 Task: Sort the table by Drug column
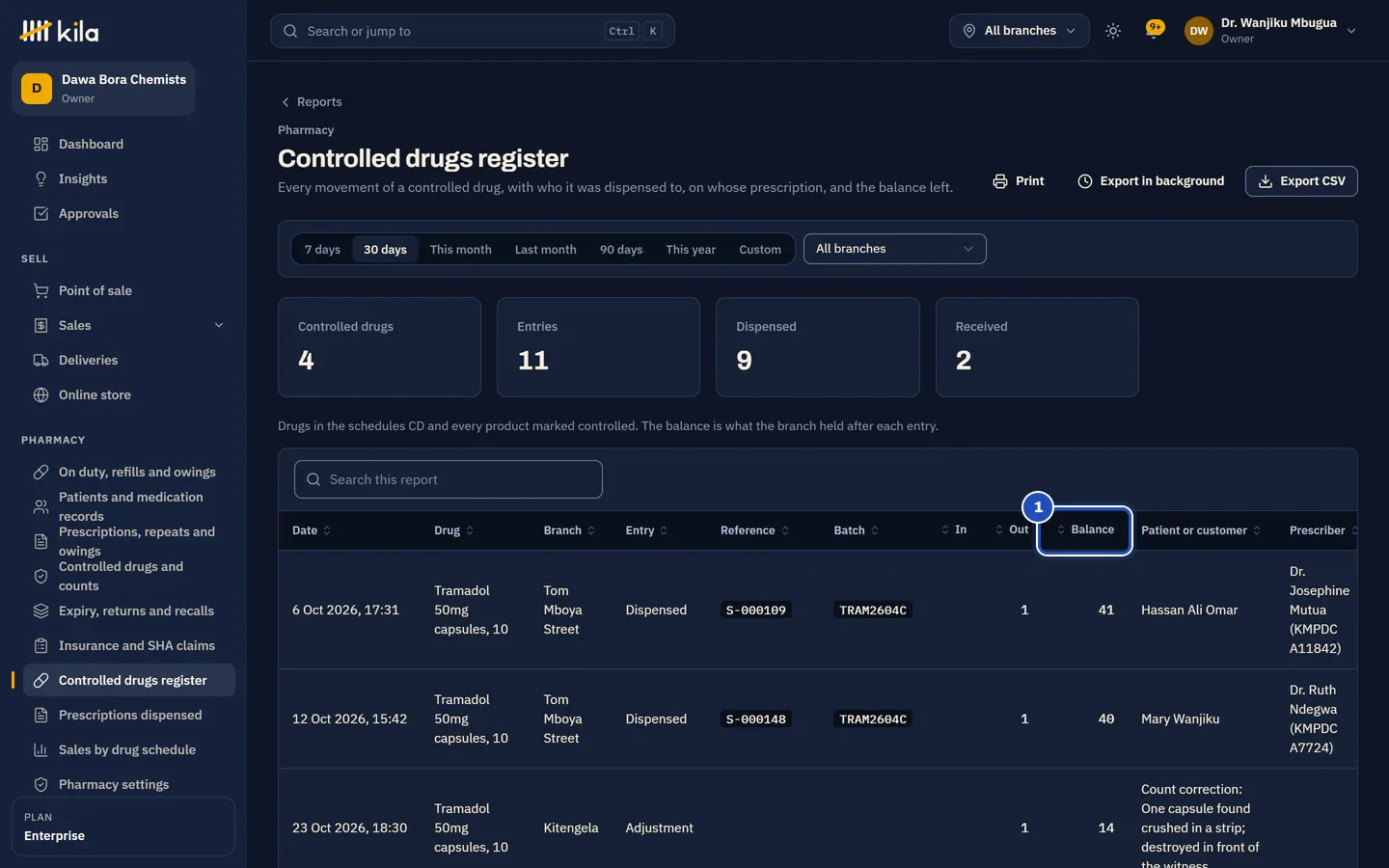tap(453, 530)
